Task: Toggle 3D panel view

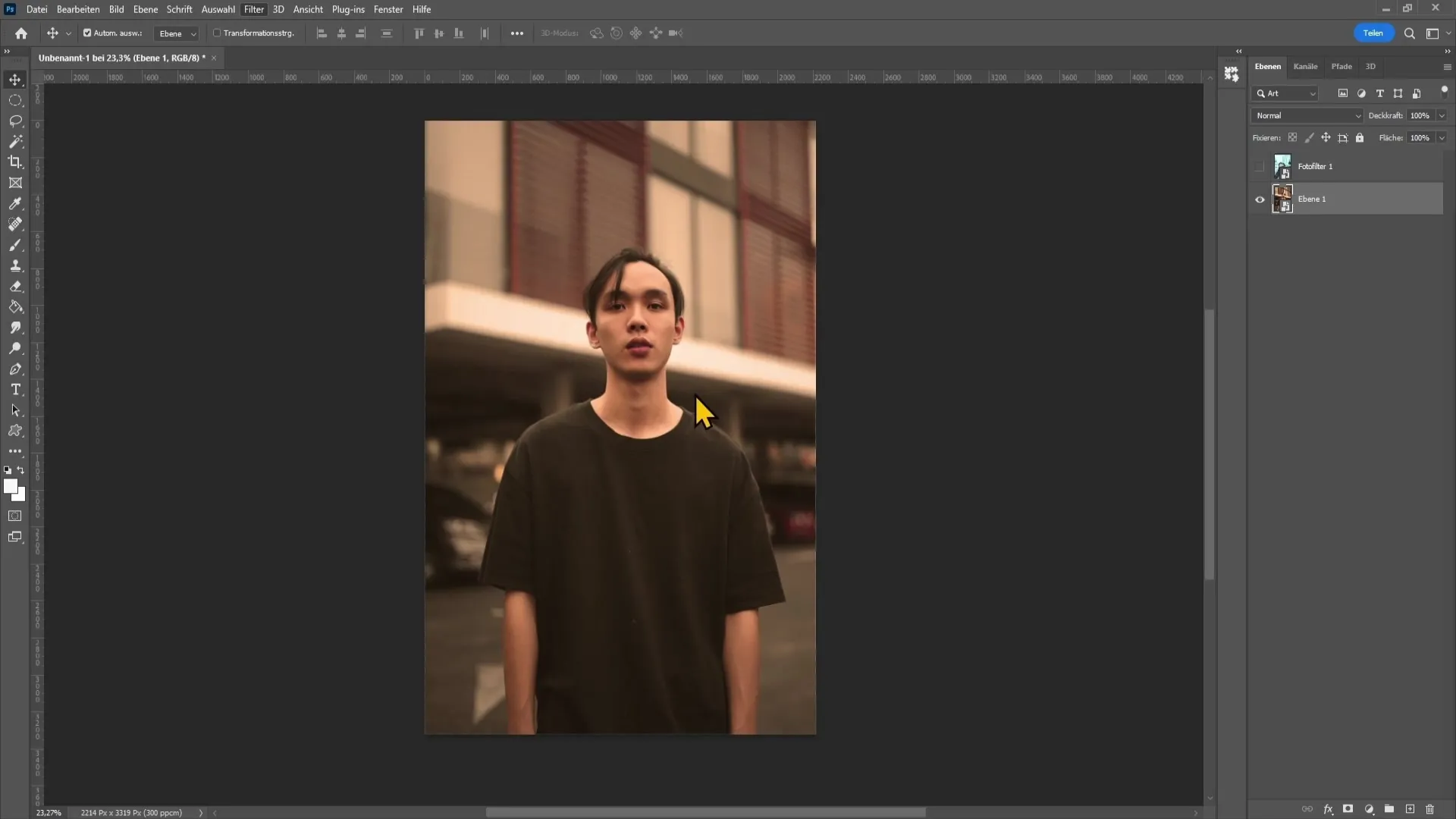Action: [1371, 66]
